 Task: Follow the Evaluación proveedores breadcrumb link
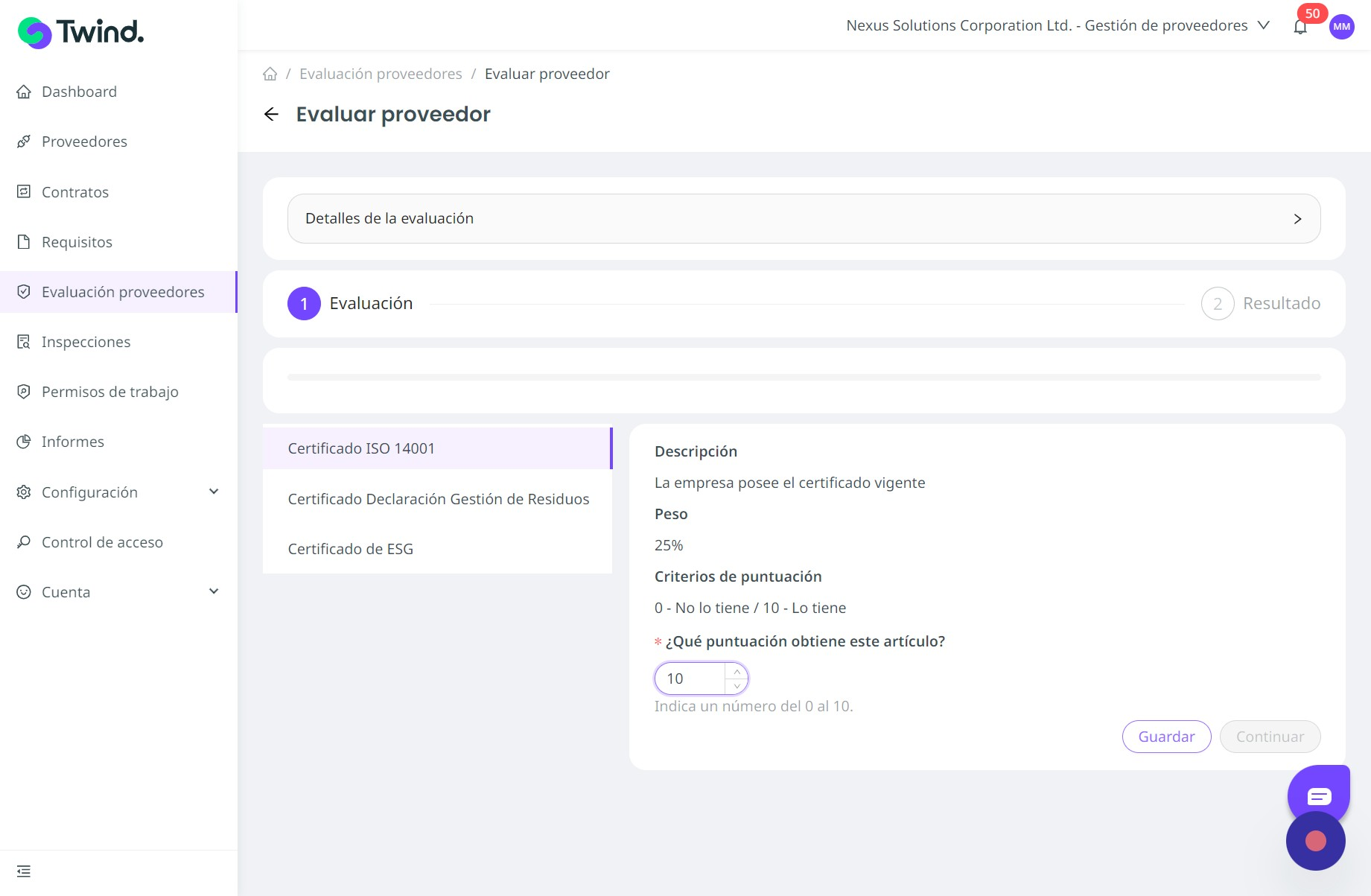(381, 74)
